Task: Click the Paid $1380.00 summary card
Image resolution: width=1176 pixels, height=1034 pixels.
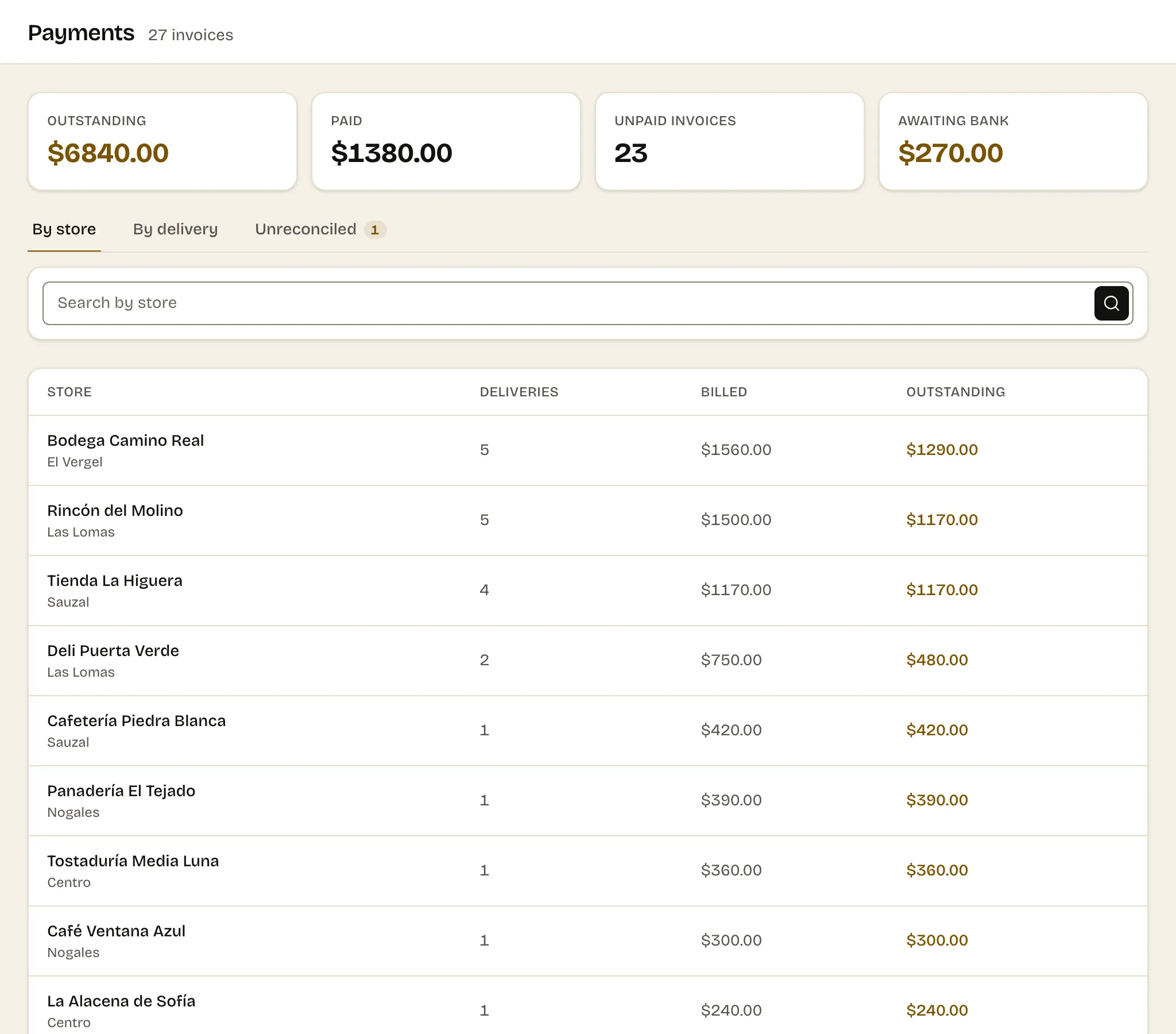Action: click(x=446, y=142)
